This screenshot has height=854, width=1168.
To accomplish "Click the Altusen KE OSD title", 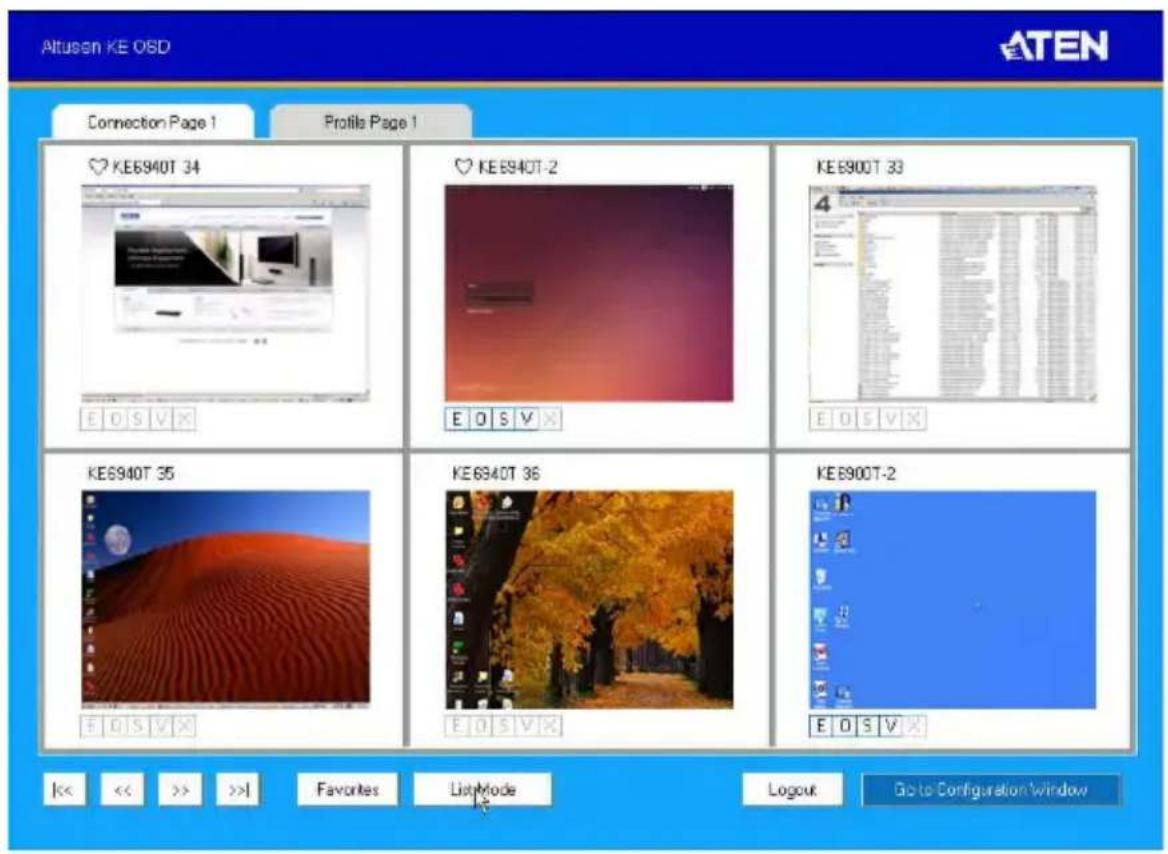I will 106,47.
